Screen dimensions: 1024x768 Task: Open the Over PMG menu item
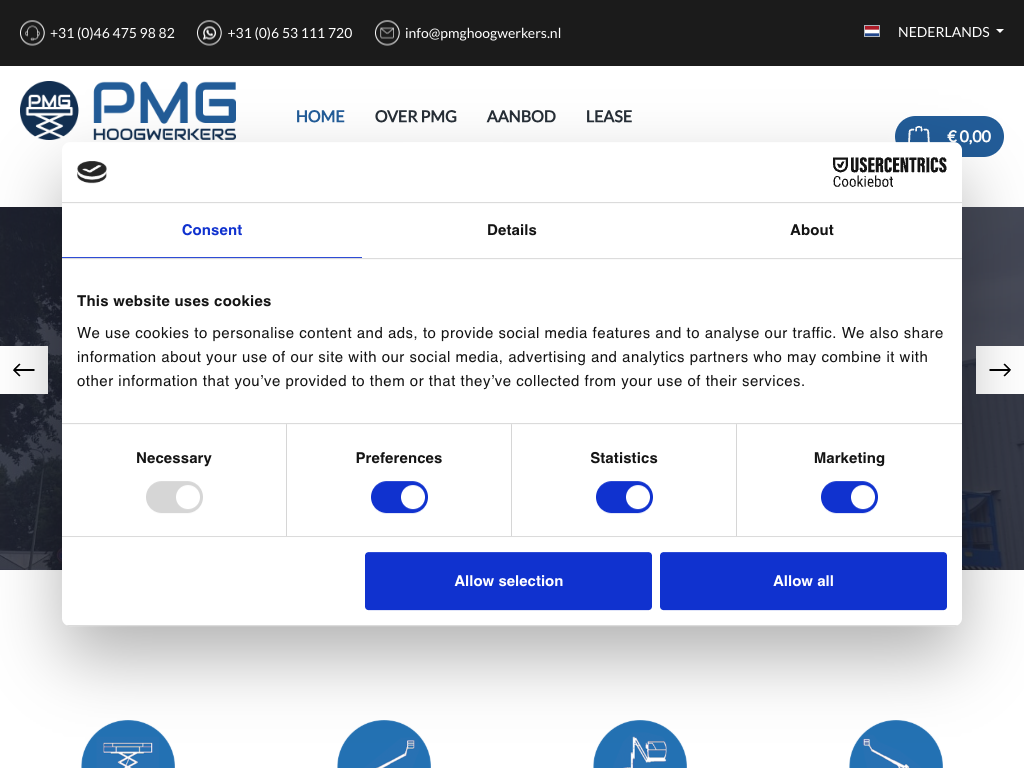pyautogui.click(x=415, y=116)
